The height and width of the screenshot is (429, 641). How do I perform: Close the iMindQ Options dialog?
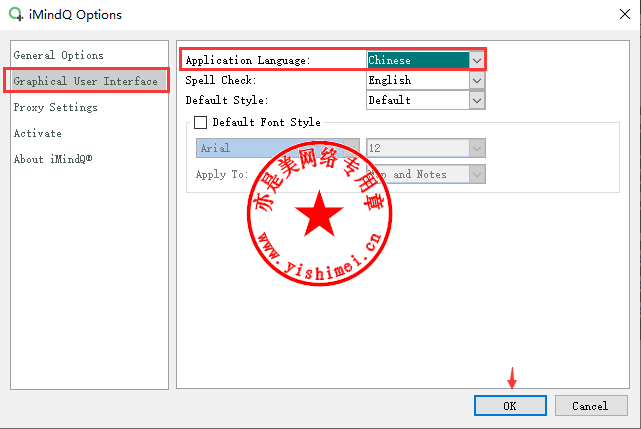[625, 14]
